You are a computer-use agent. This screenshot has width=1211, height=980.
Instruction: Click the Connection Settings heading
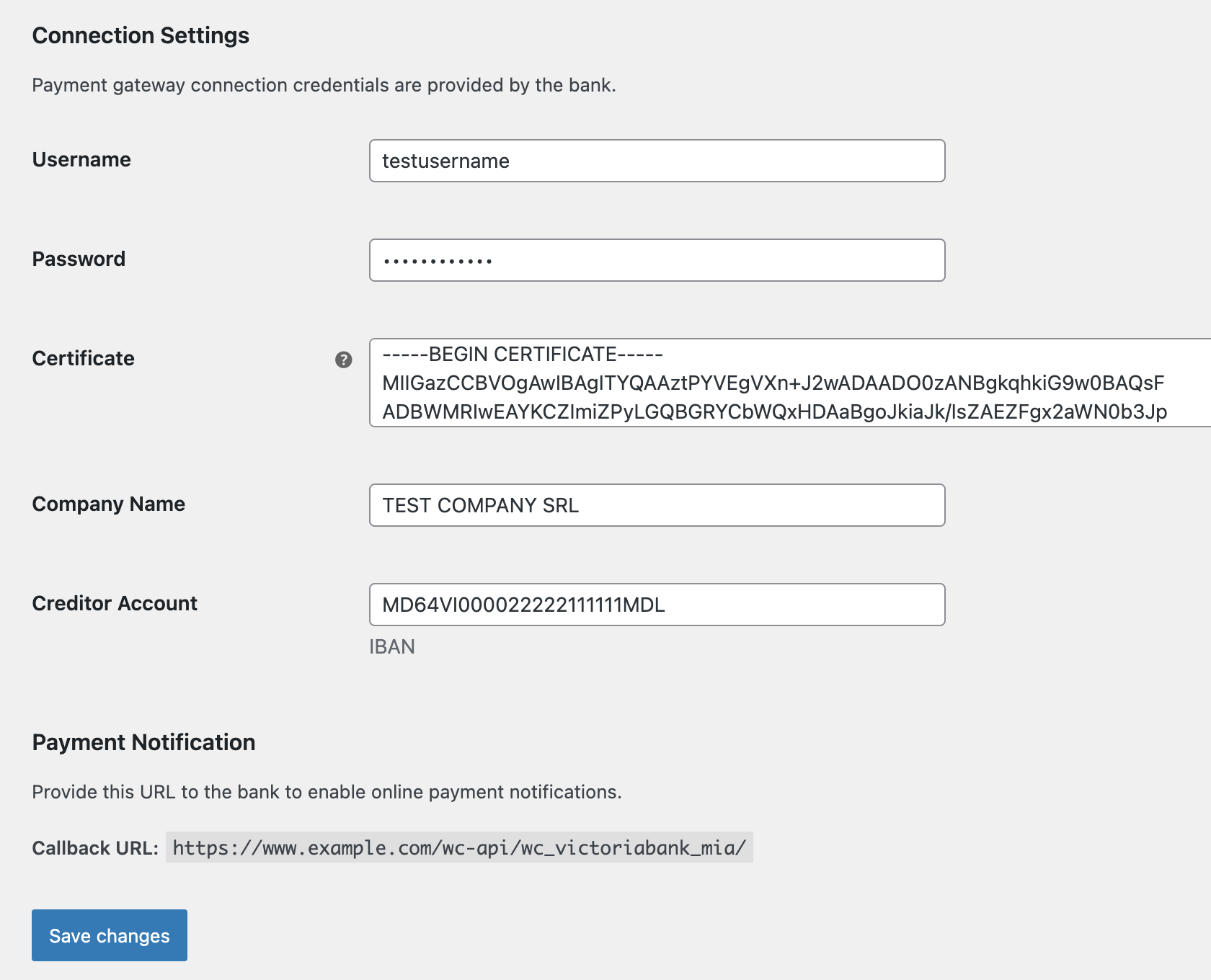[x=141, y=35]
